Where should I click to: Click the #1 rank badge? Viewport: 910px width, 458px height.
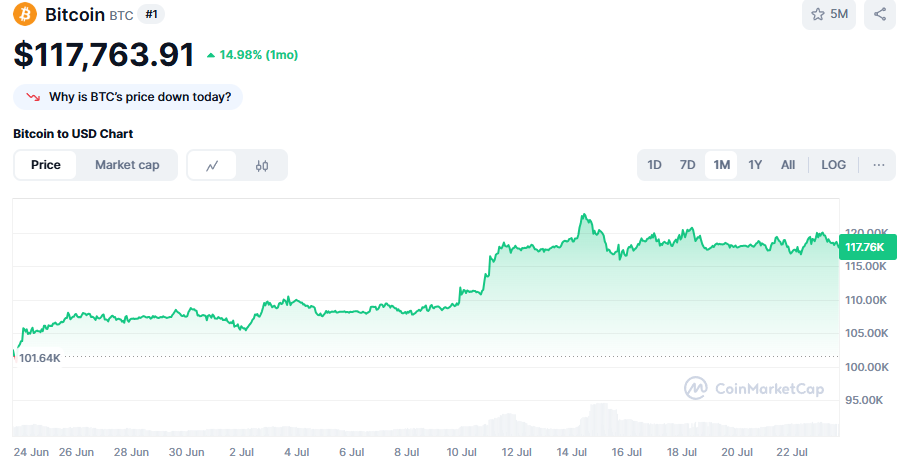click(x=151, y=15)
